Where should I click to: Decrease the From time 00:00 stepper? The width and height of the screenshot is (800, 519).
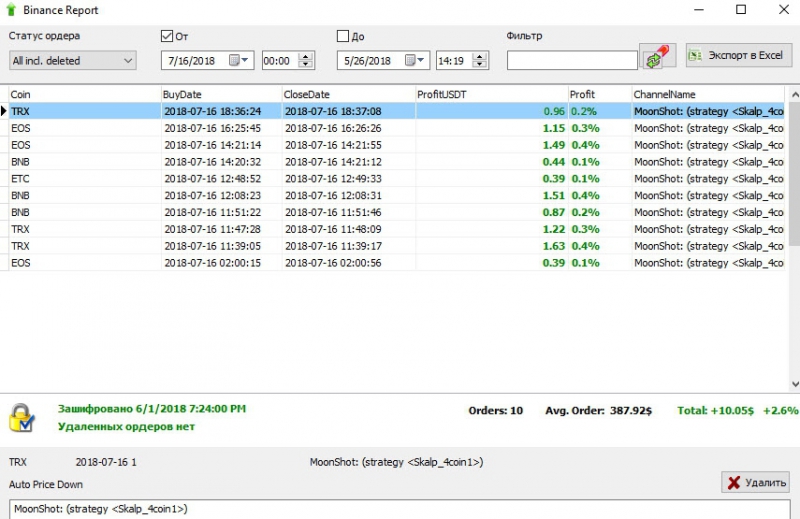[x=306, y=64]
